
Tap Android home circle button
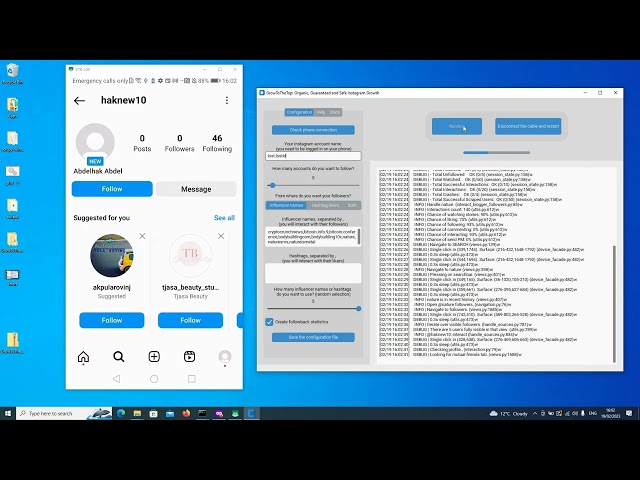tap(154, 379)
